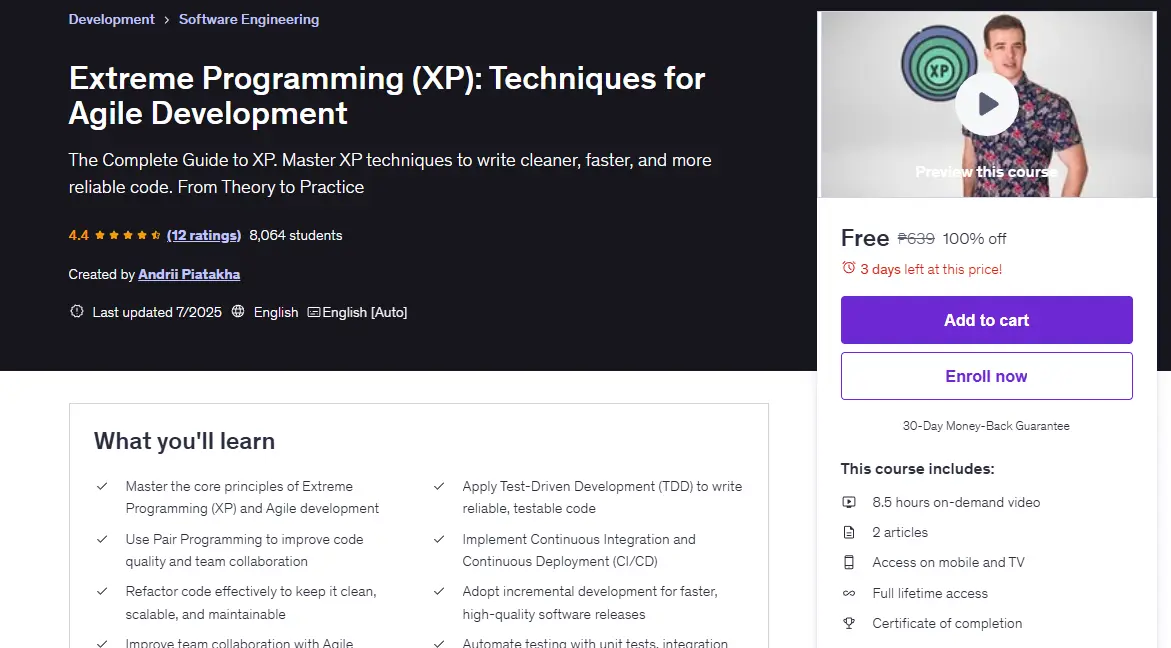1171x648 pixels.
Task: Click the Last updated 7/2025 text
Action: (157, 312)
